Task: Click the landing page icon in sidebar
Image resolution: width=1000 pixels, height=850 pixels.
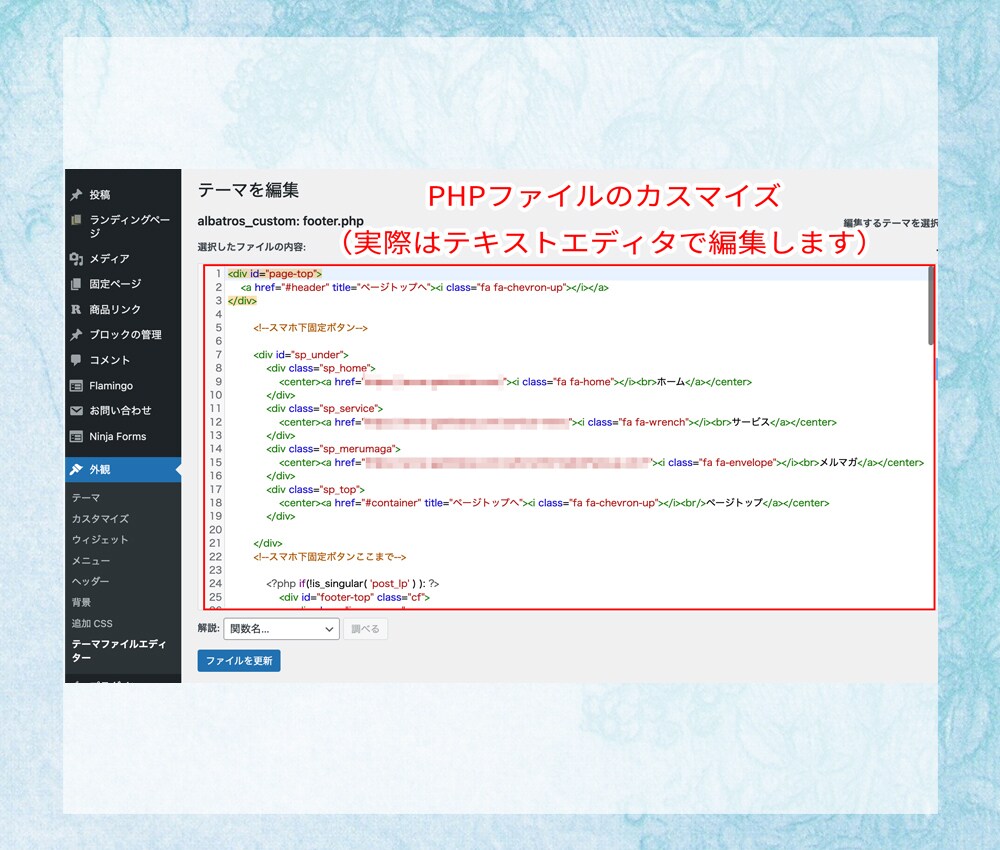Action: (77, 220)
